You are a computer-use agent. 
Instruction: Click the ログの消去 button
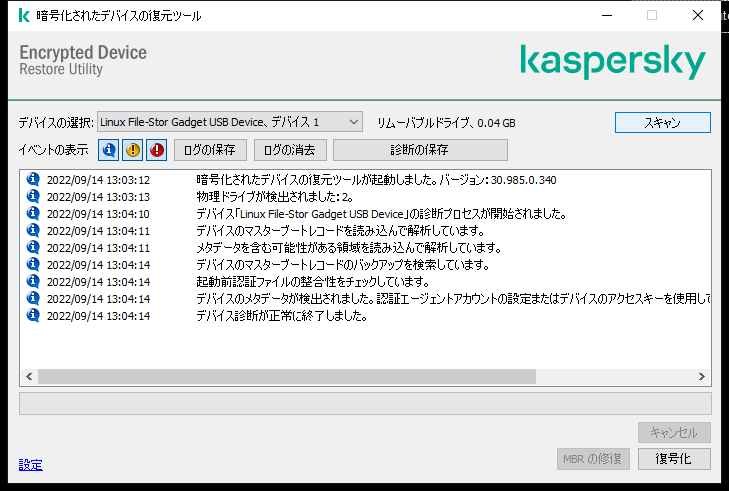[290, 150]
